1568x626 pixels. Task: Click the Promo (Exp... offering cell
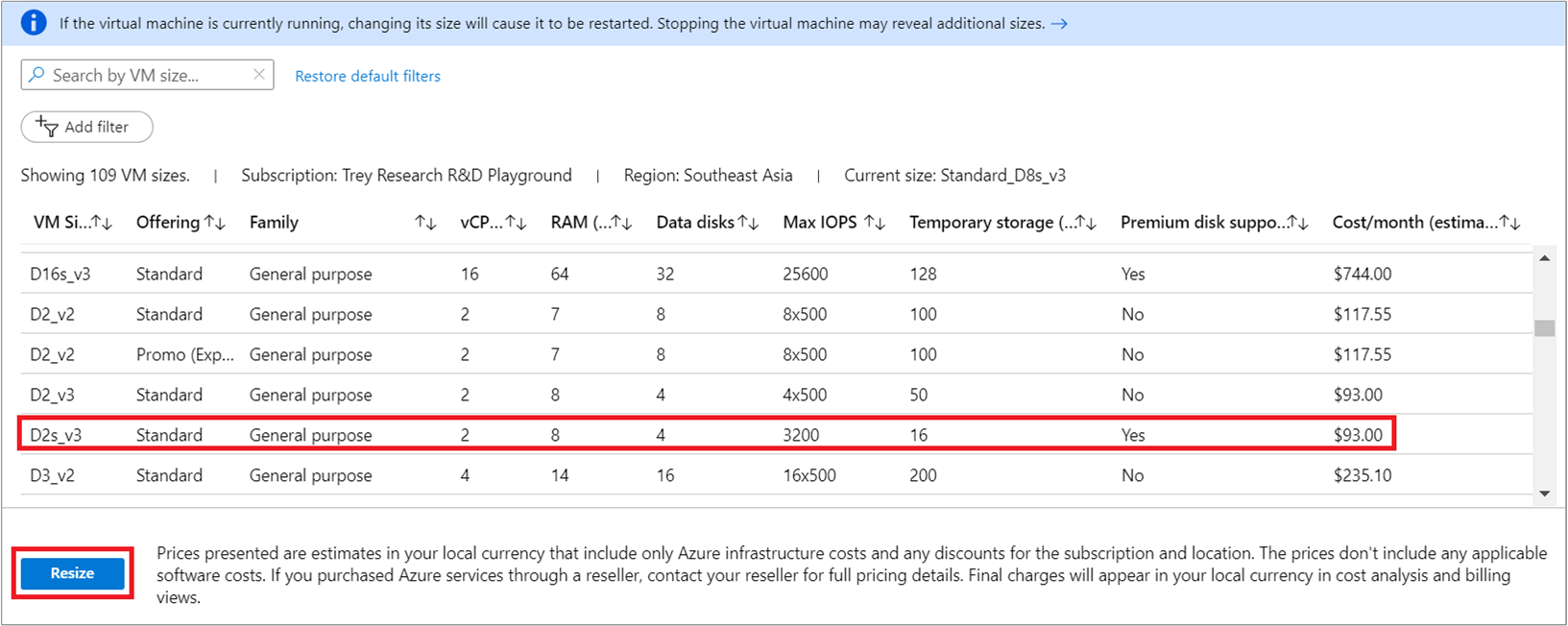[185, 354]
